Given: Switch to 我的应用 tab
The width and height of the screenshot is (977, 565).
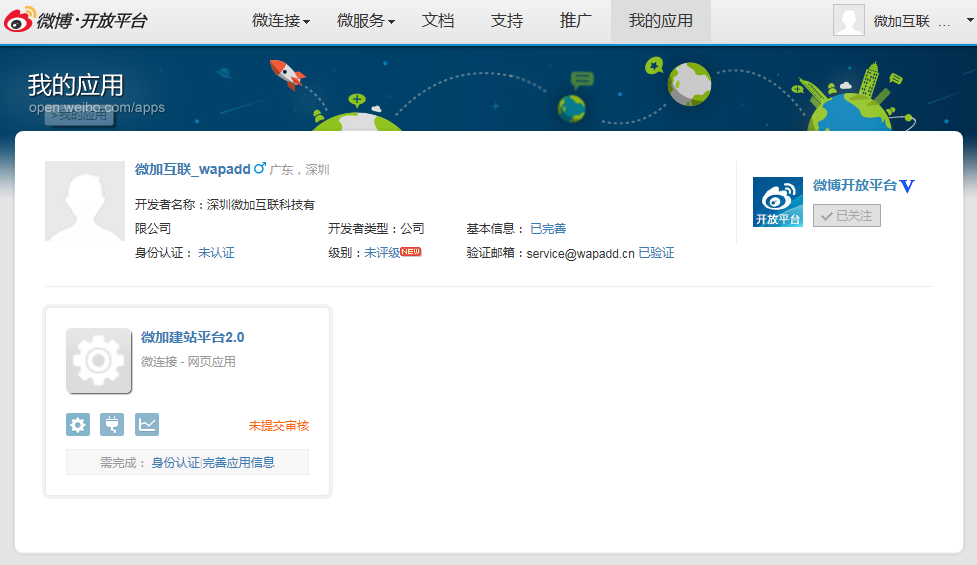Looking at the screenshot, I should point(660,21).
